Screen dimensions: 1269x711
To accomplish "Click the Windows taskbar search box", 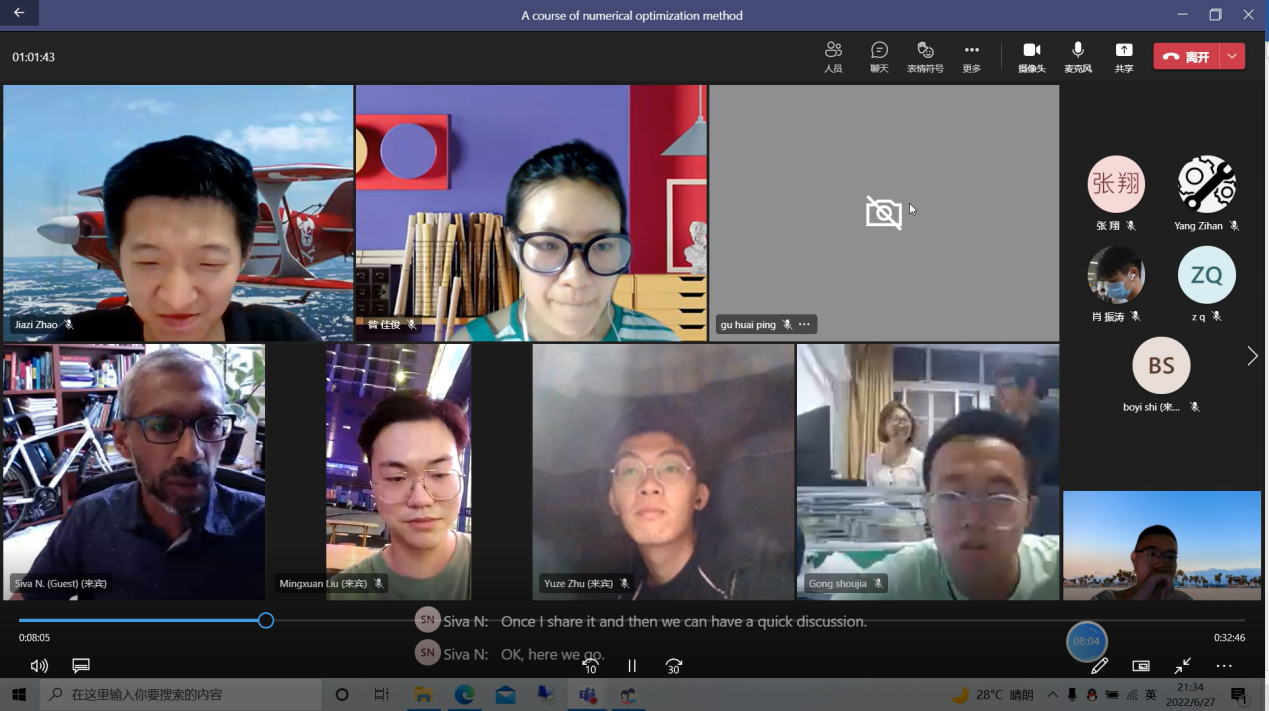I will click(x=180, y=694).
